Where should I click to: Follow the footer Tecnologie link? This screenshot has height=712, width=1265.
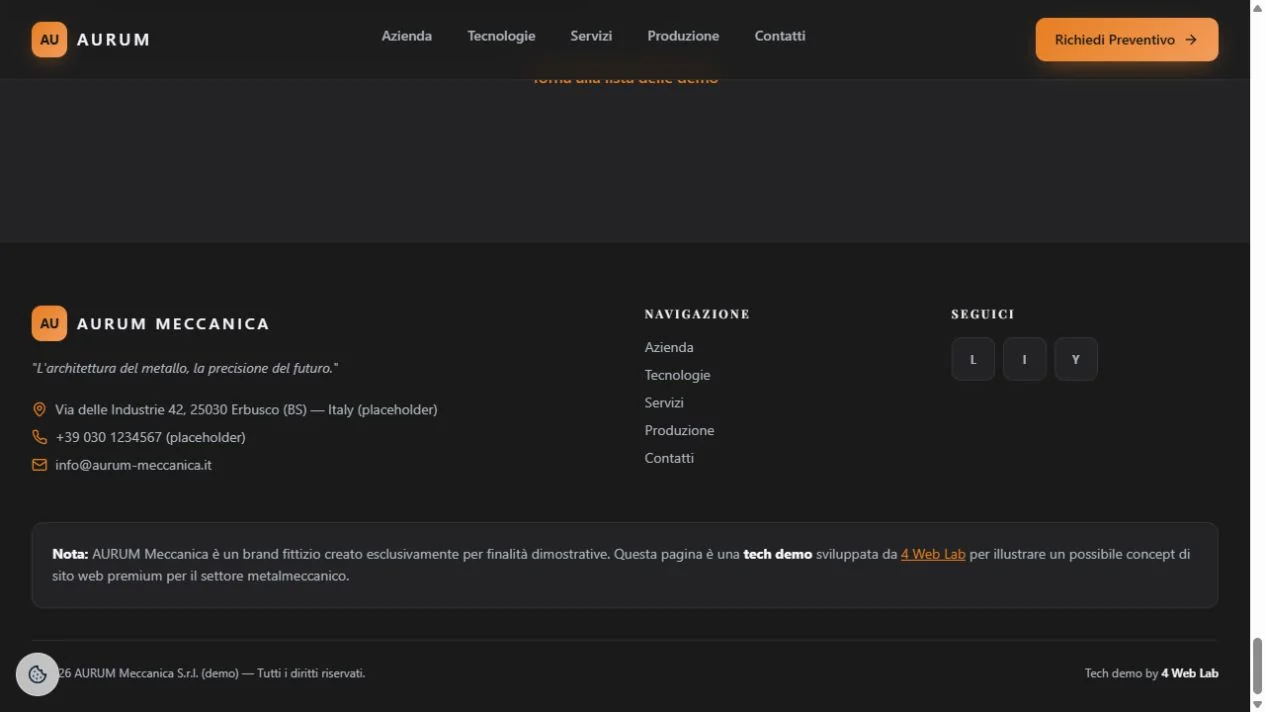click(678, 375)
